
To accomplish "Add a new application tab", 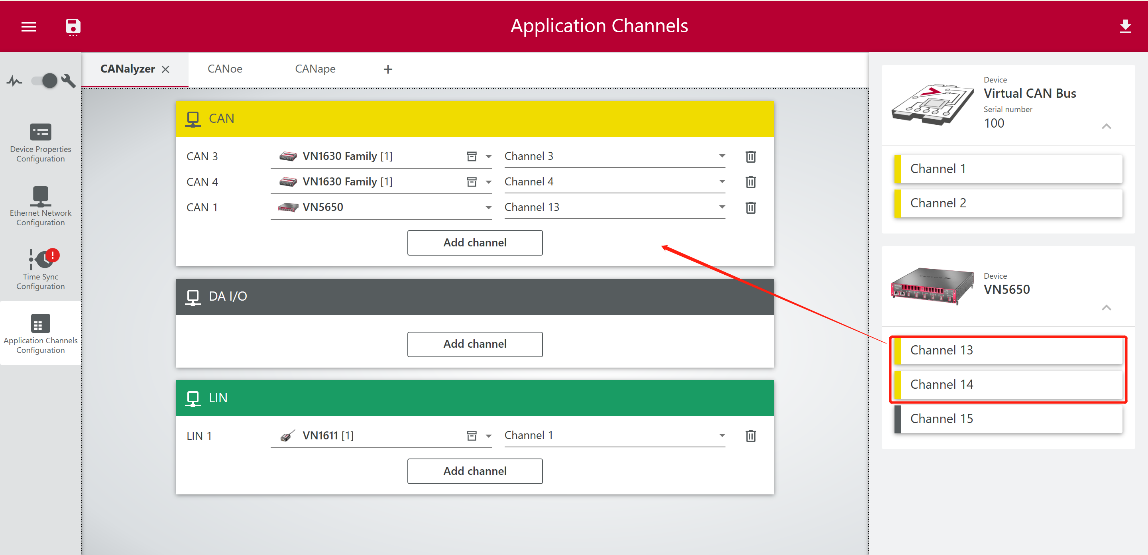I will [388, 69].
